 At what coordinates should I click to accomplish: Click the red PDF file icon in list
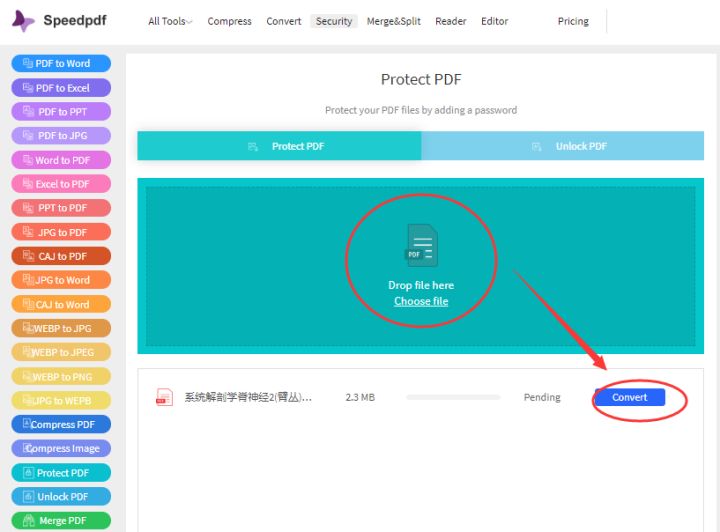164,397
